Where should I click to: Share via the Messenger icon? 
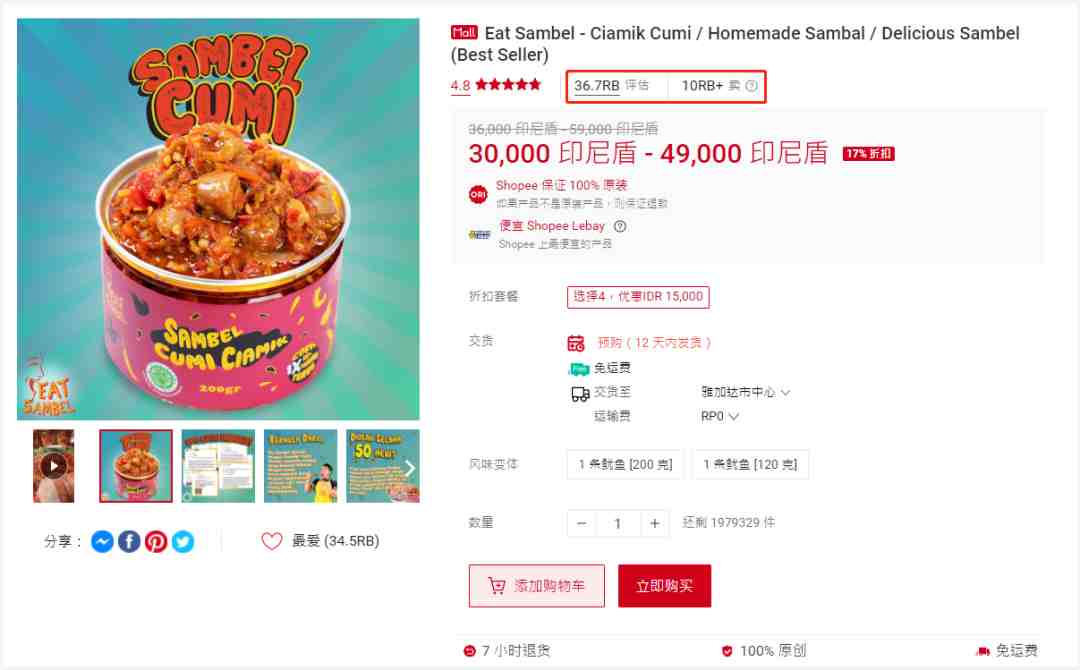[102, 542]
